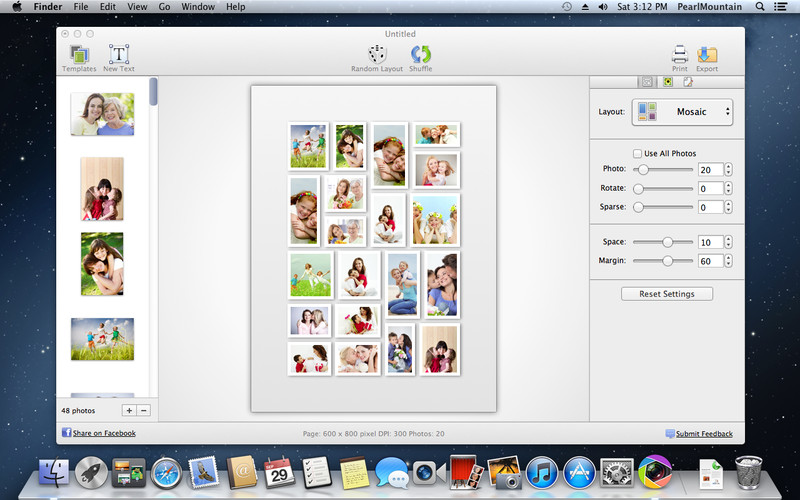Open Photo Booth from the Dock
Screen dimensions: 800x500
tap(466, 472)
